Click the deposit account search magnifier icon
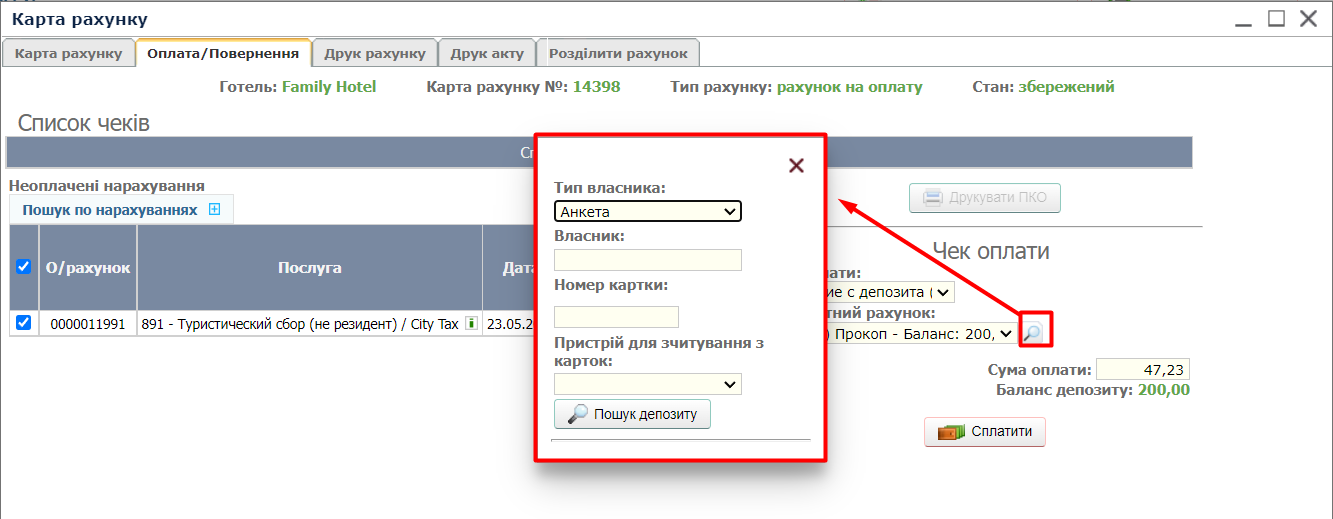The image size is (1333, 519). [x=1033, y=332]
